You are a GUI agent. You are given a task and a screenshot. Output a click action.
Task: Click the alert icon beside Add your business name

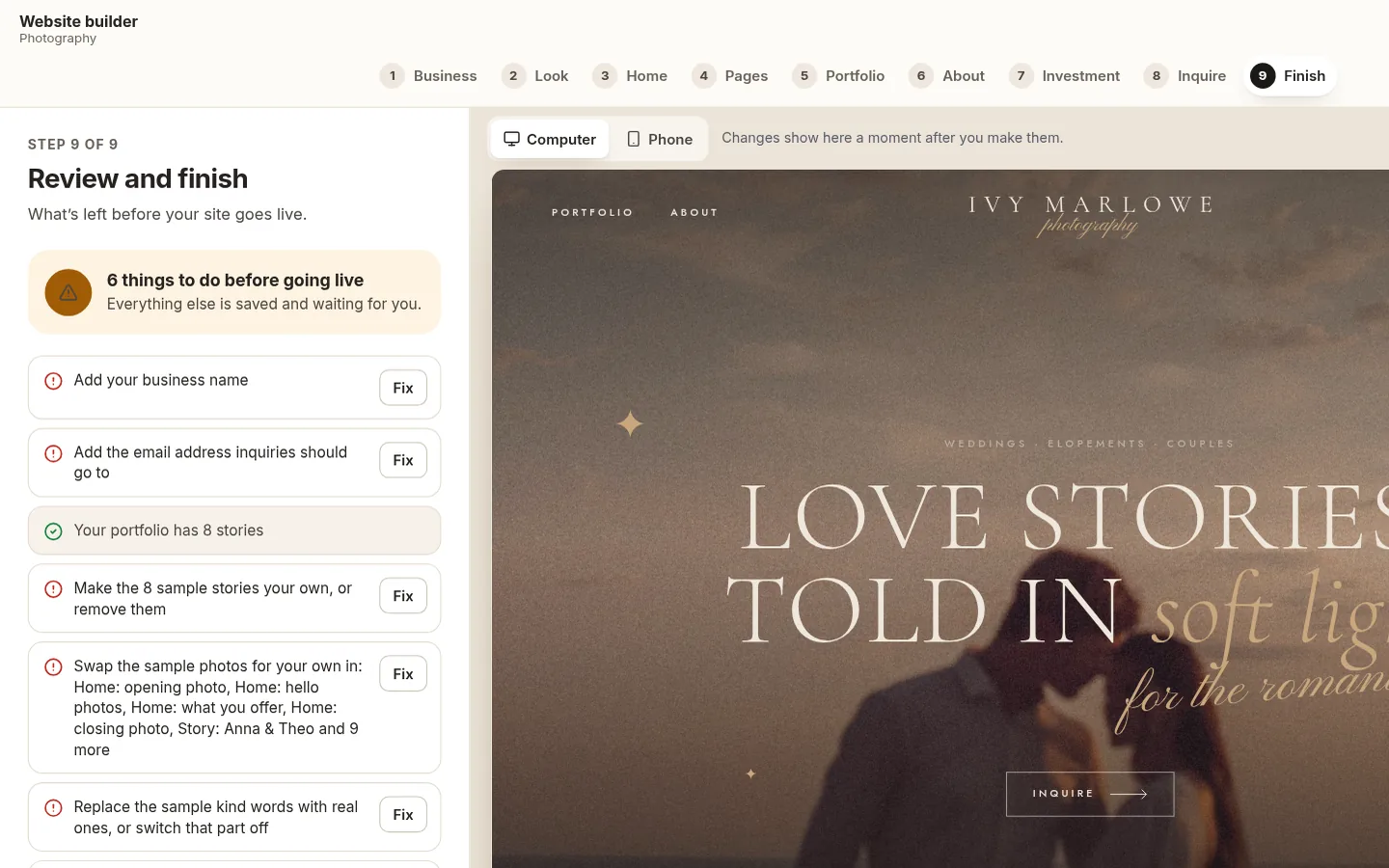pyautogui.click(x=54, y=381)
